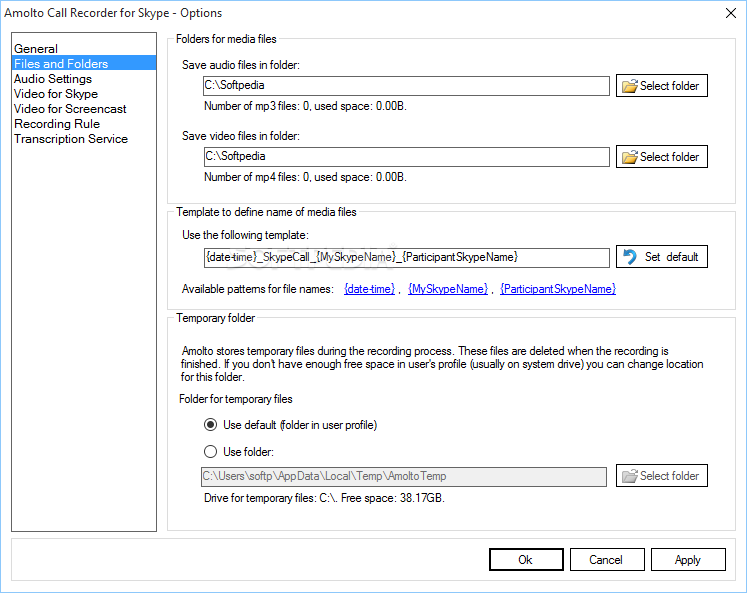This screenshot has height=593, width=747.
Task: Click the file name template field
Action: pyautogui.click(x=406, y=257)
